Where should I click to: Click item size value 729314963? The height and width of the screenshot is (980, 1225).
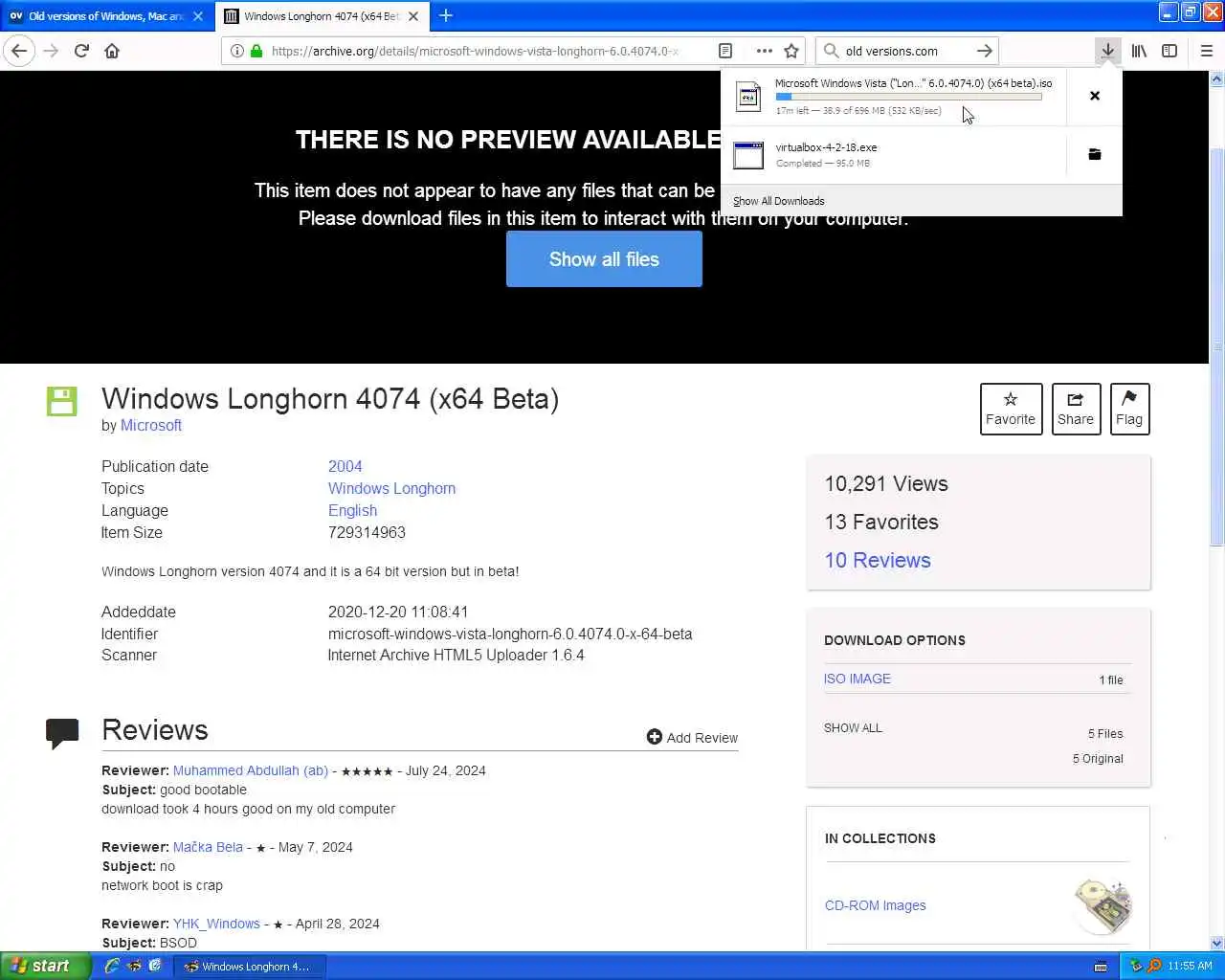point(367,532)
